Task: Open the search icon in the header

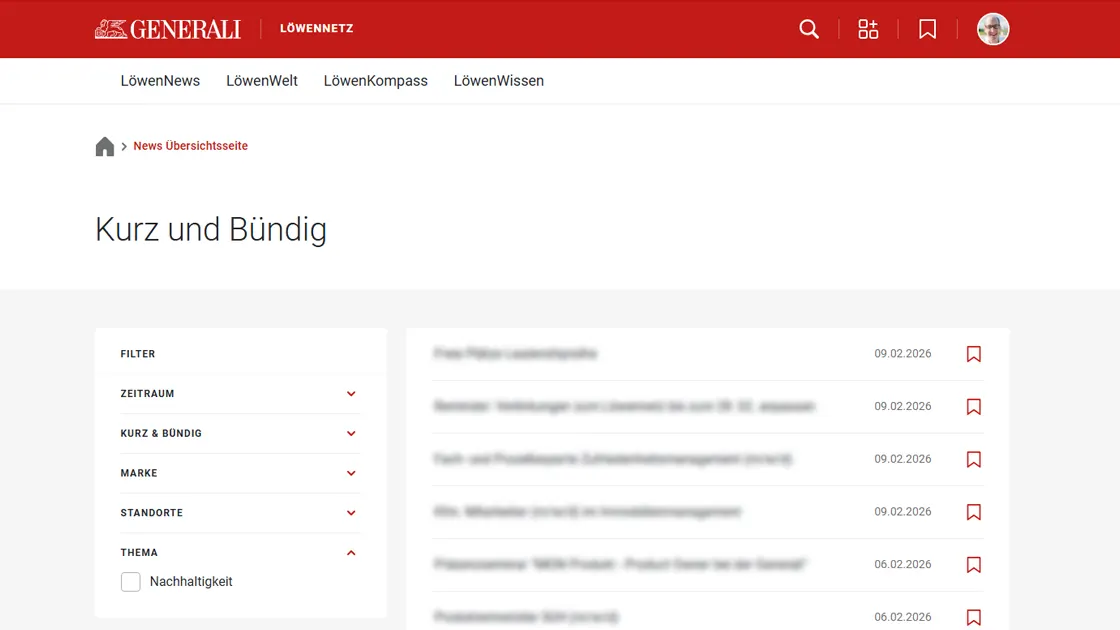Action: [x=809, y=29]
